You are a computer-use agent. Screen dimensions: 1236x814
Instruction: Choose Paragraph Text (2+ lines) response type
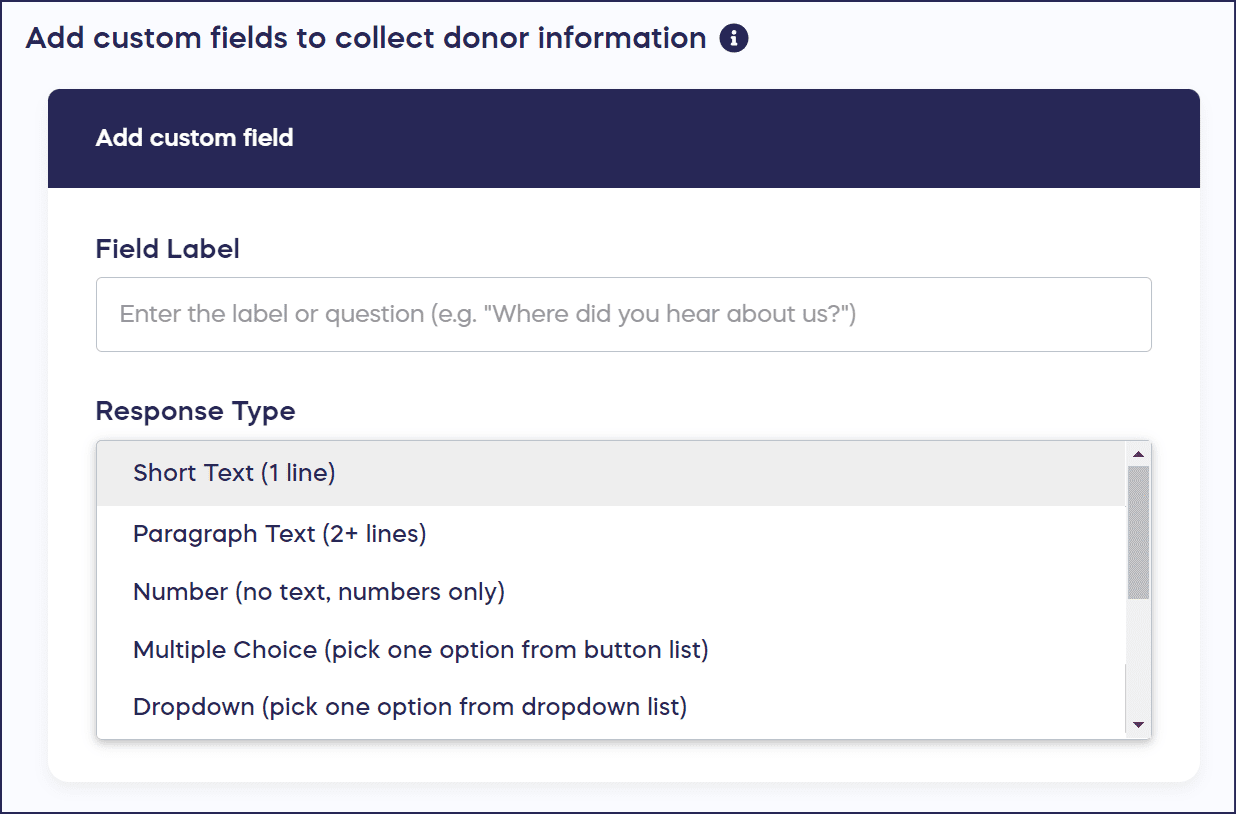click(279, 534)
